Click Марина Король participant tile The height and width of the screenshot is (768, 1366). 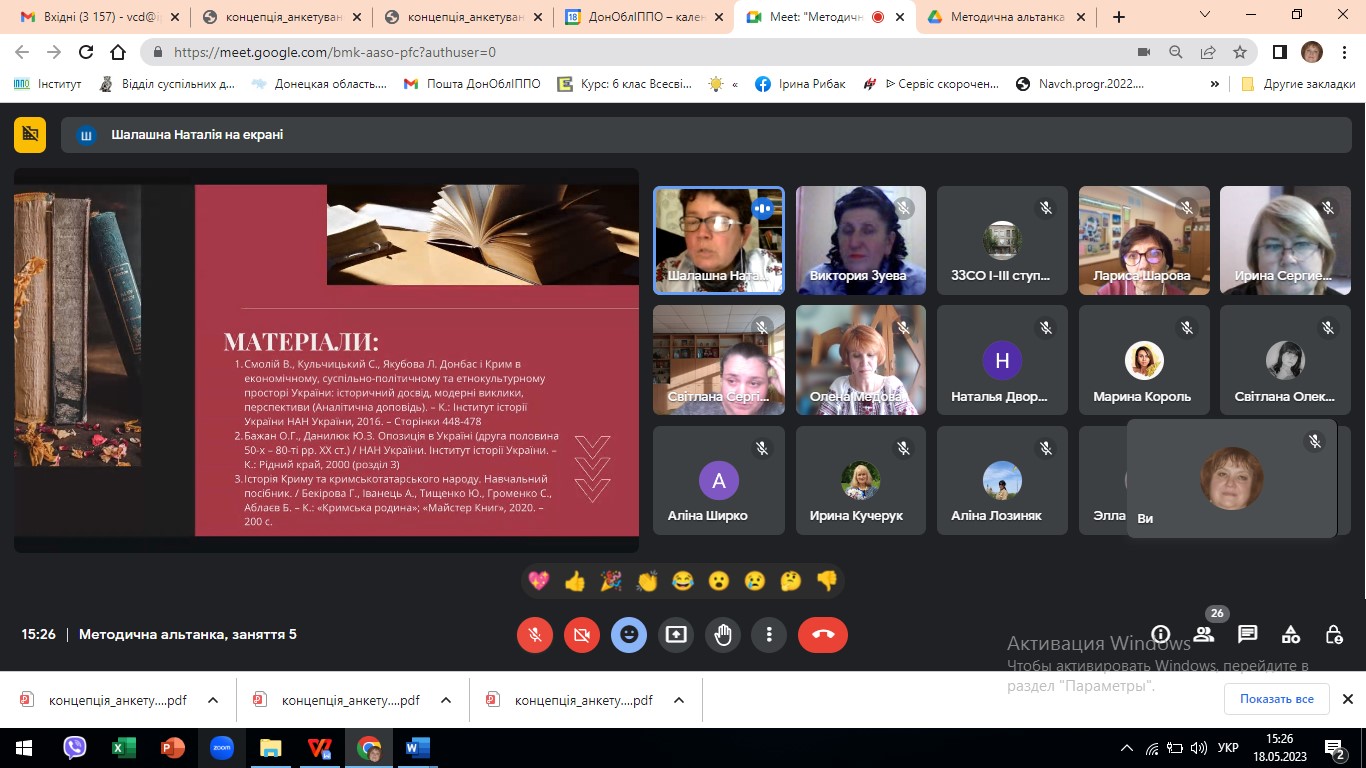coord(1144,360)
